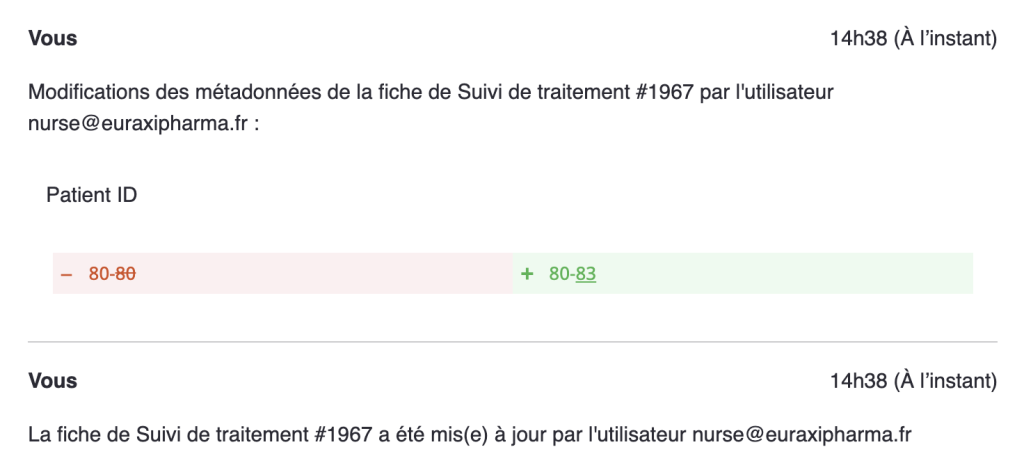
Task: Click the Patient ID field label
Action: 91,196
